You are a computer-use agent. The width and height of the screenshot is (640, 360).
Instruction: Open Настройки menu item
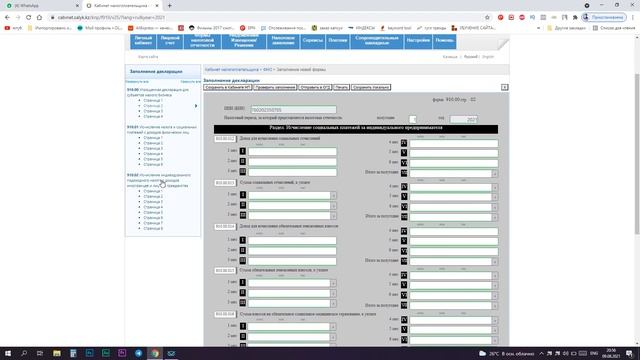[418, 41]
